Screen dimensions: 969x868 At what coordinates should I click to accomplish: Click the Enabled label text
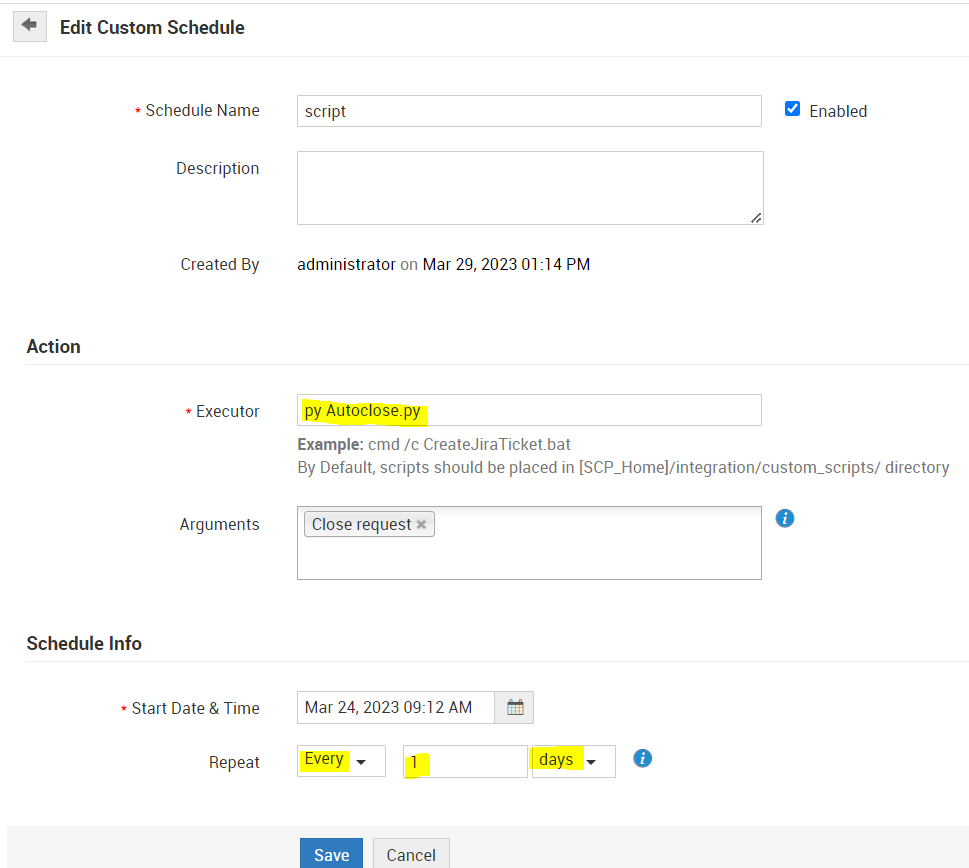coord(837,111)
